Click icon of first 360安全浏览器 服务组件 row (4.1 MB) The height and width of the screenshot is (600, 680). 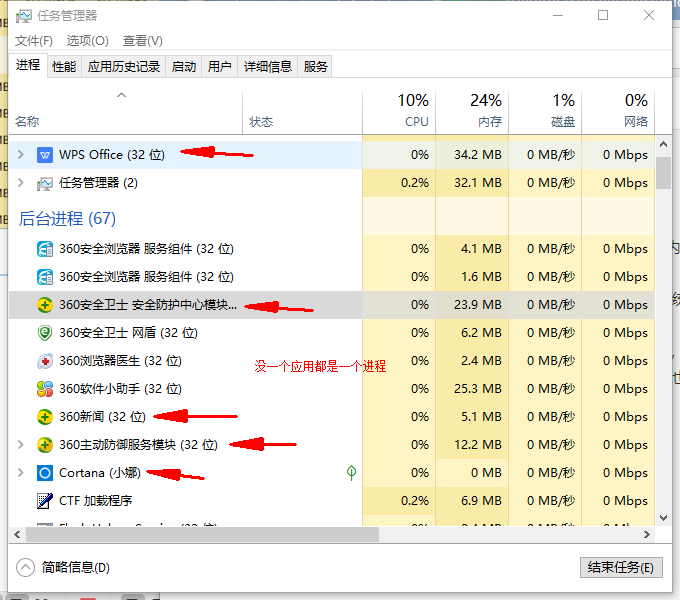(45, 249)
